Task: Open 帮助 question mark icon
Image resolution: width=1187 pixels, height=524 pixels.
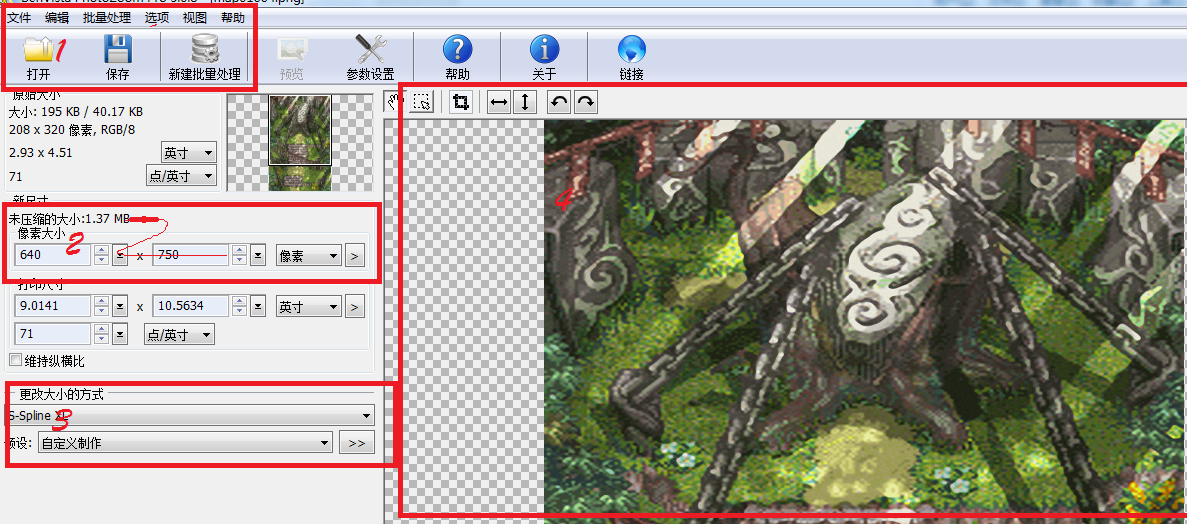Action: [x=457, y=50]
